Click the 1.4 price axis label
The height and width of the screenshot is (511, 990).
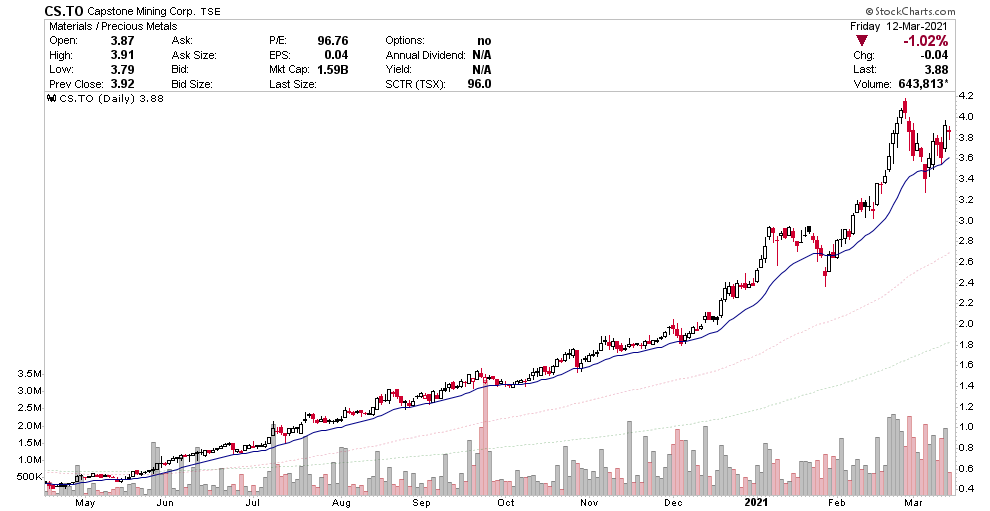click(x=965, y=385)
